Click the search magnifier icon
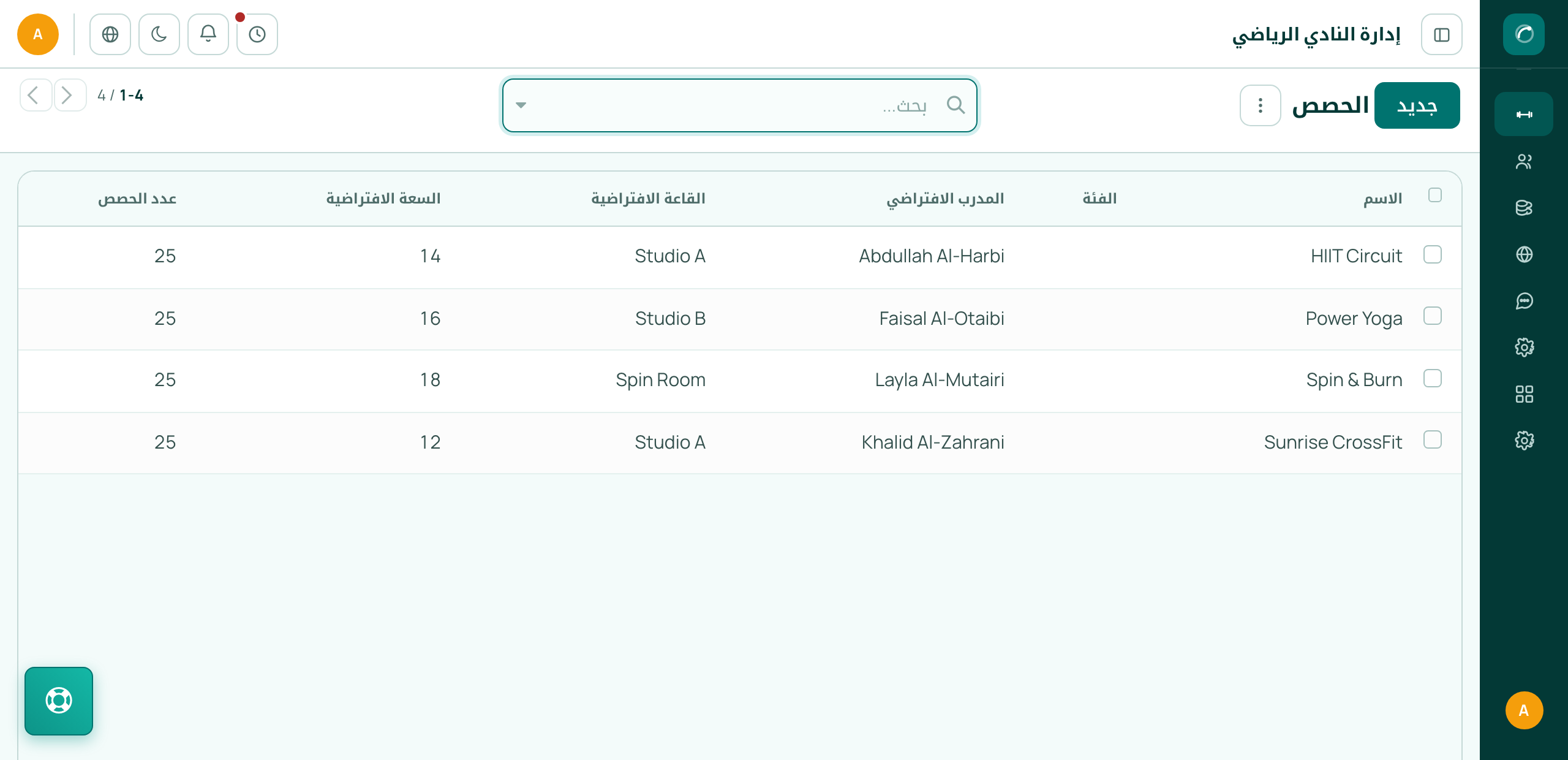 pos(956,105)
